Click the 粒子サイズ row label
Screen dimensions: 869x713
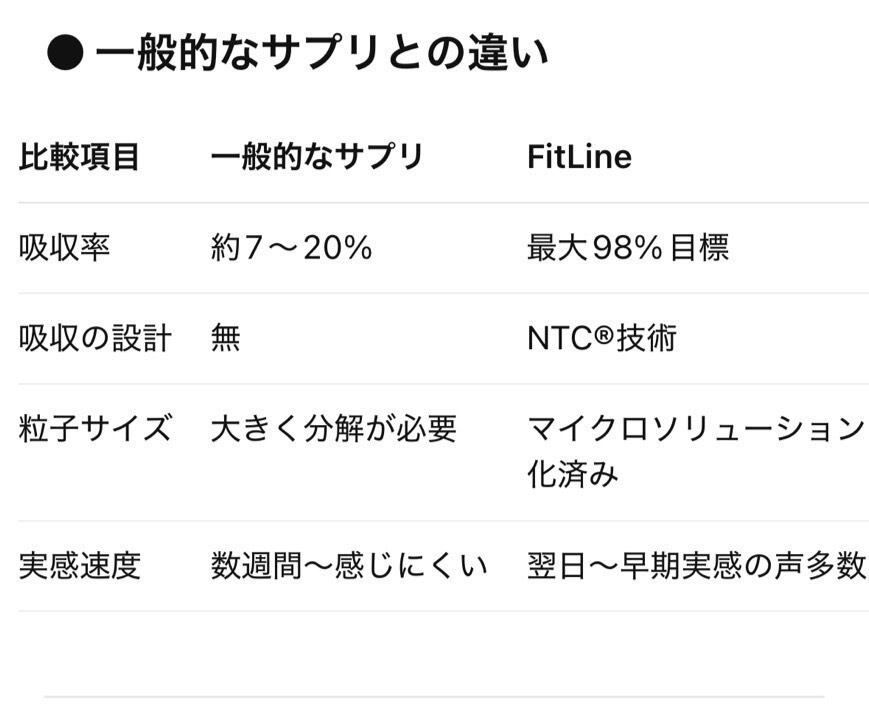pos(95,429)
